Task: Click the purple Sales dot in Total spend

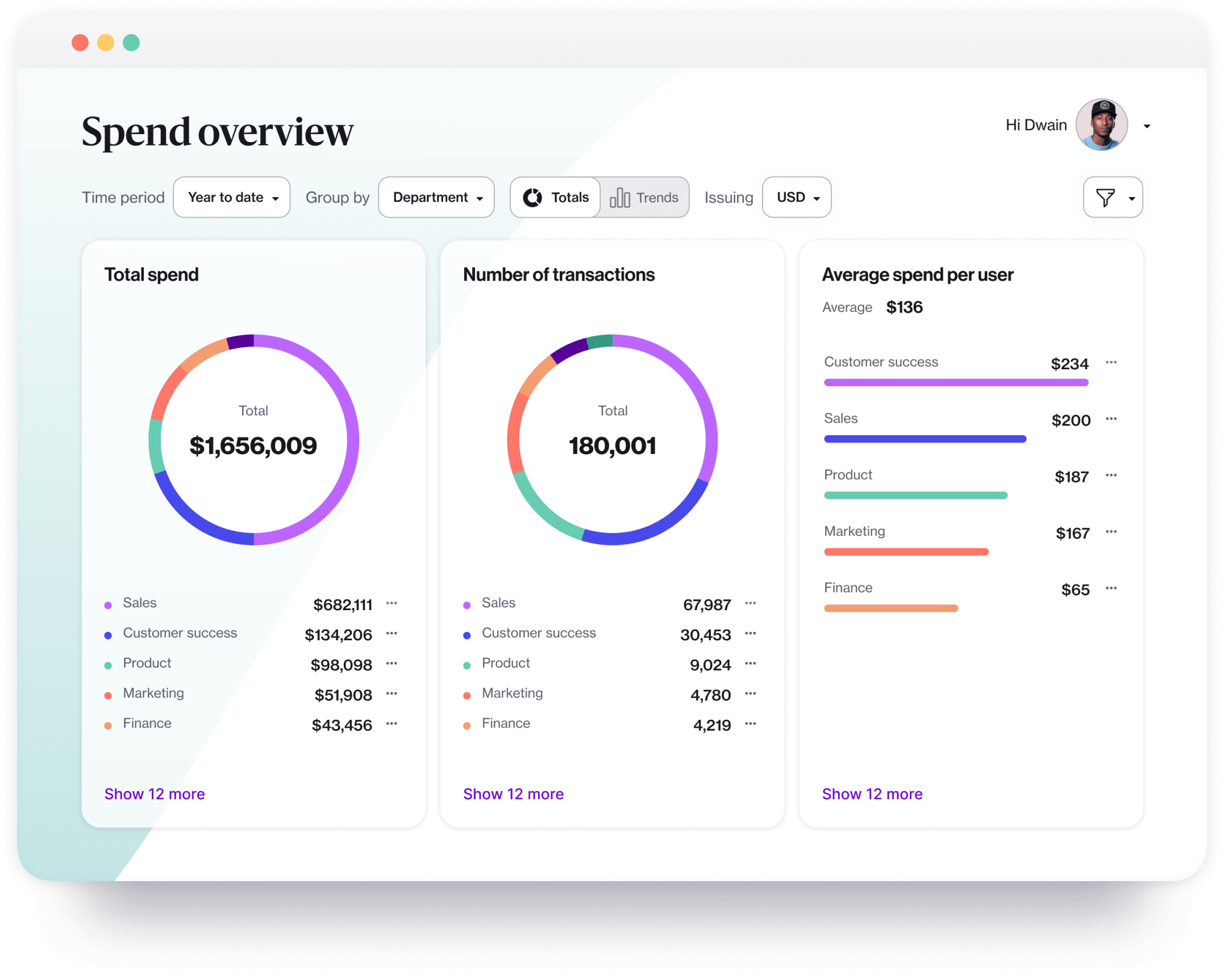Action: pyautogui.click(x=108, y=605)
